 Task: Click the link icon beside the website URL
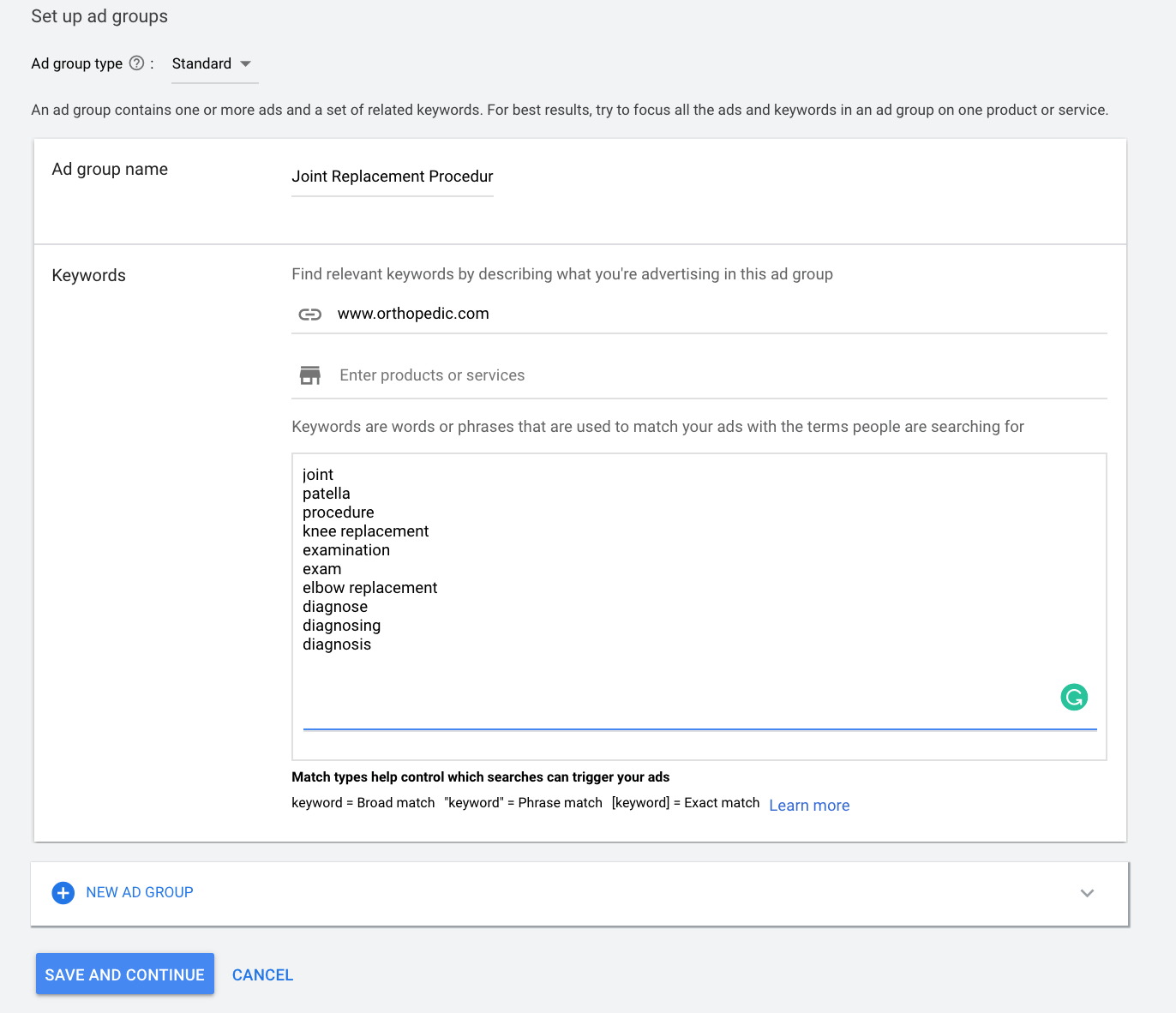309,315
